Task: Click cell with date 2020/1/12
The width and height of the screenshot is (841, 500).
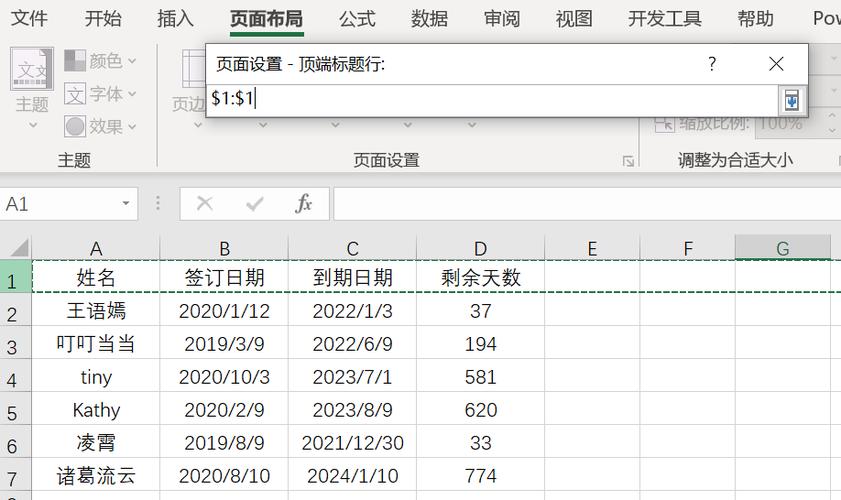Action: tap(224, 310)
